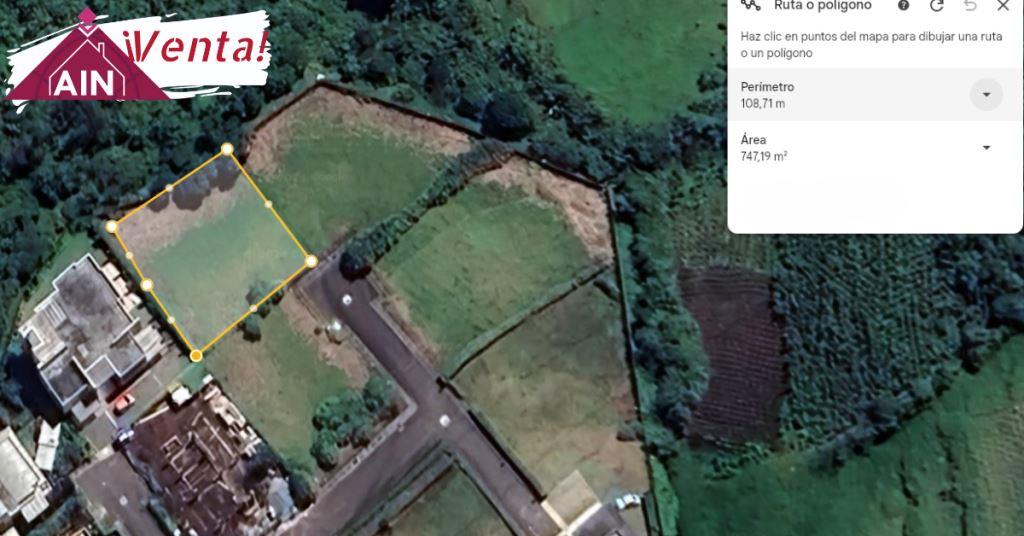Expand the Perímetro units dropdown
Viewport: 1024px width, 536px height.
[986, 95]
